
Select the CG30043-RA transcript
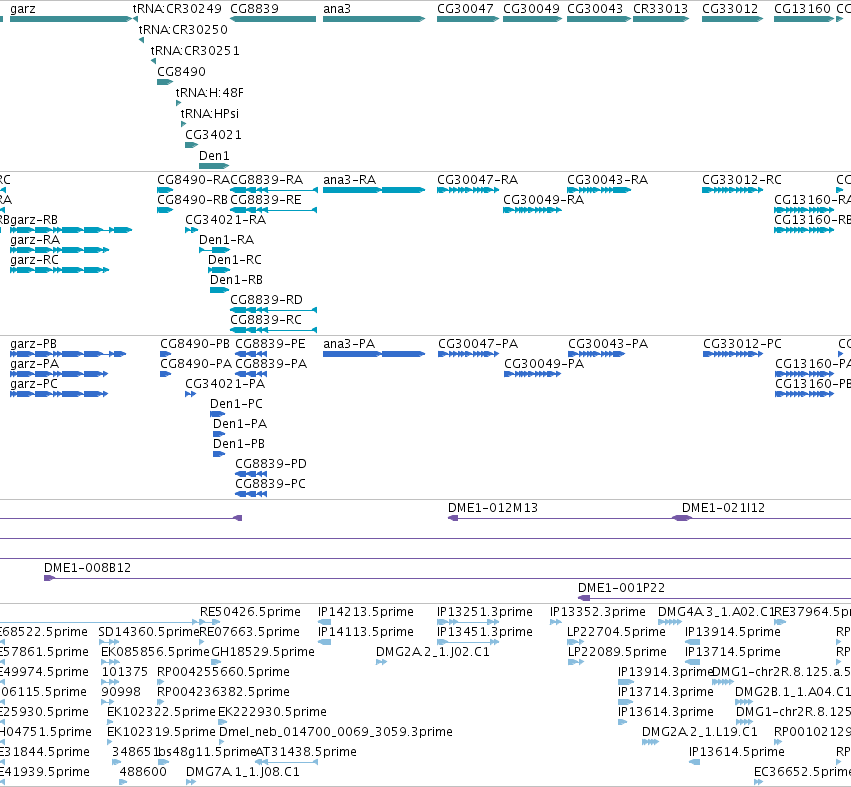tap(599, 190)
